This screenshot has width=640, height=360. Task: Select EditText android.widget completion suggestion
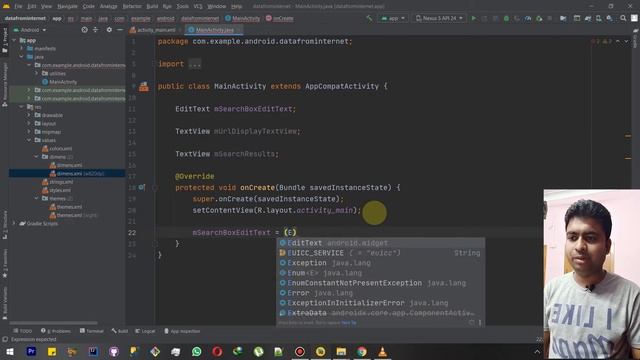[381, 243]
